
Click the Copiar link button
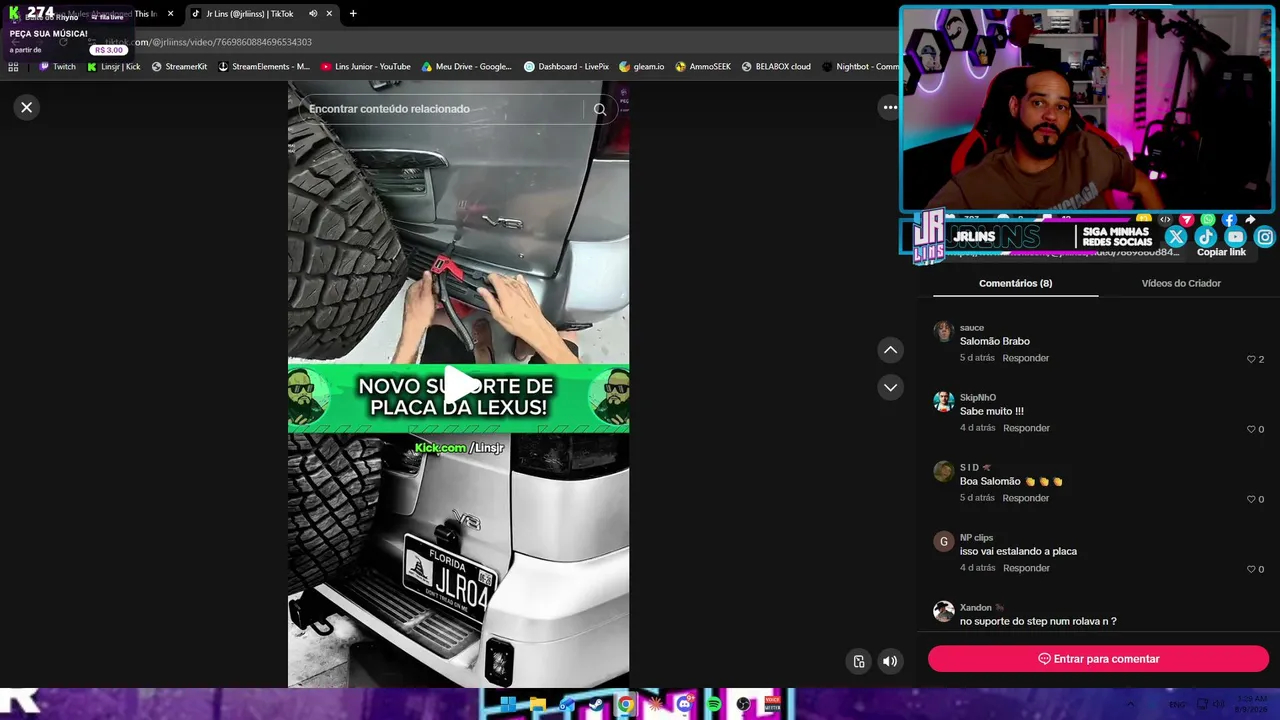click(1221, 252)
